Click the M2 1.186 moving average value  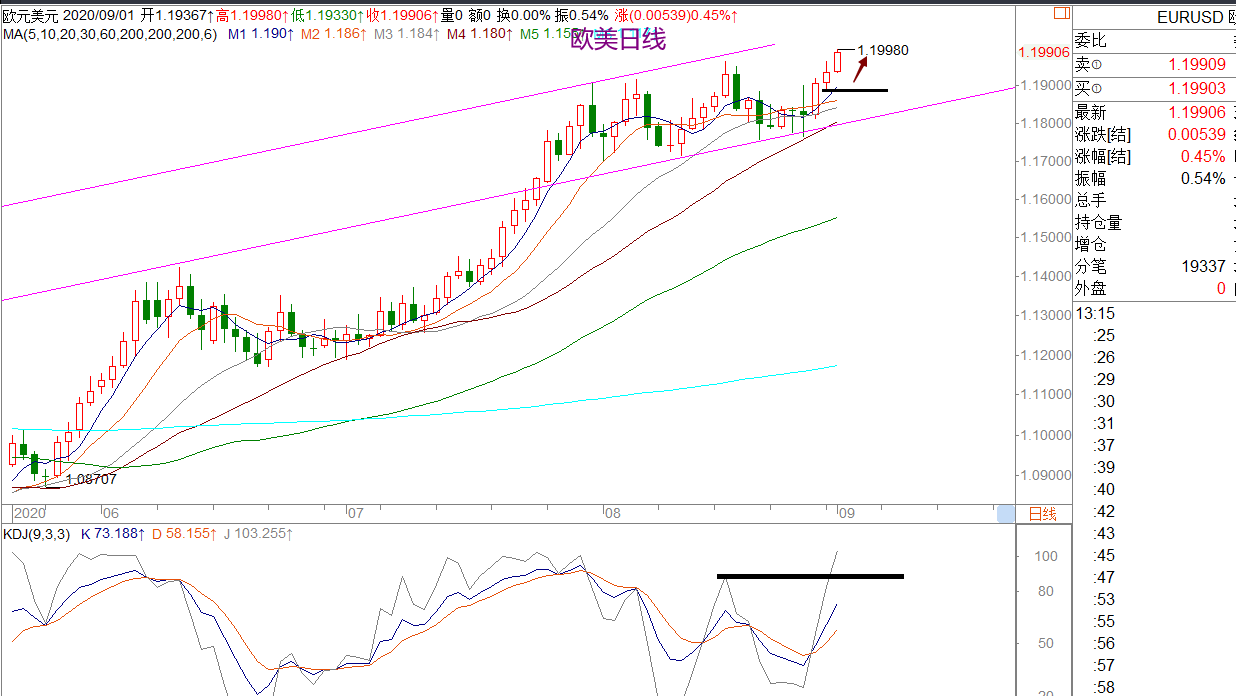coord(333,34)
